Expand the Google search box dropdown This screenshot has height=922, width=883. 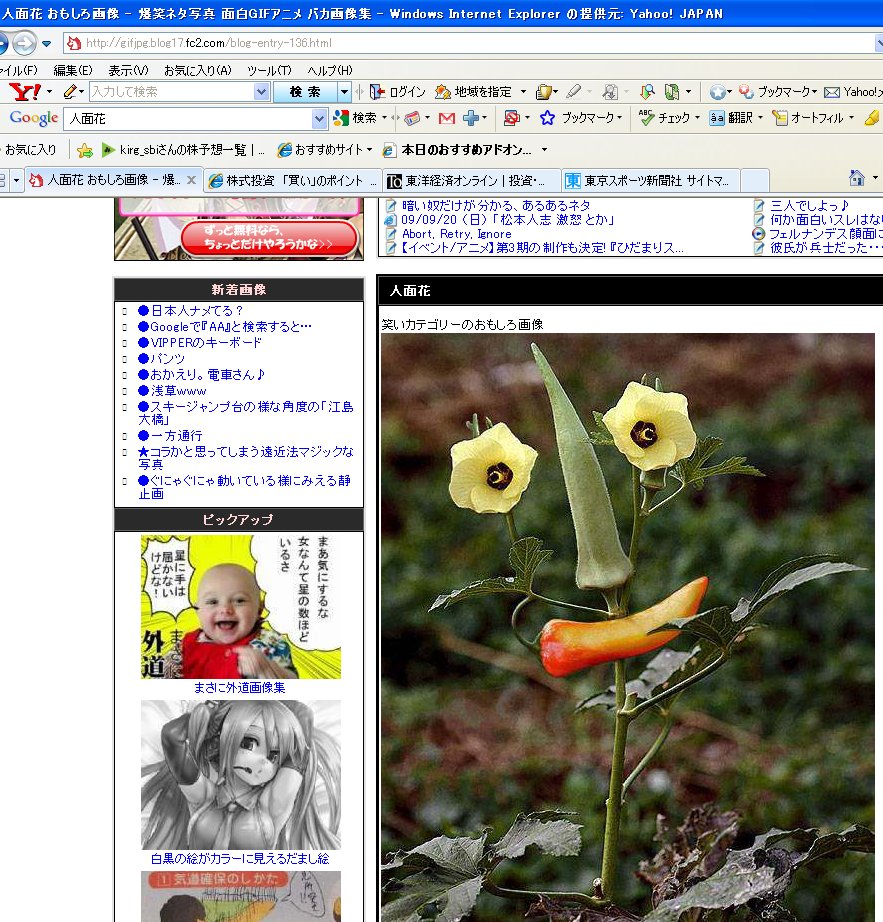tap(320, 118)
